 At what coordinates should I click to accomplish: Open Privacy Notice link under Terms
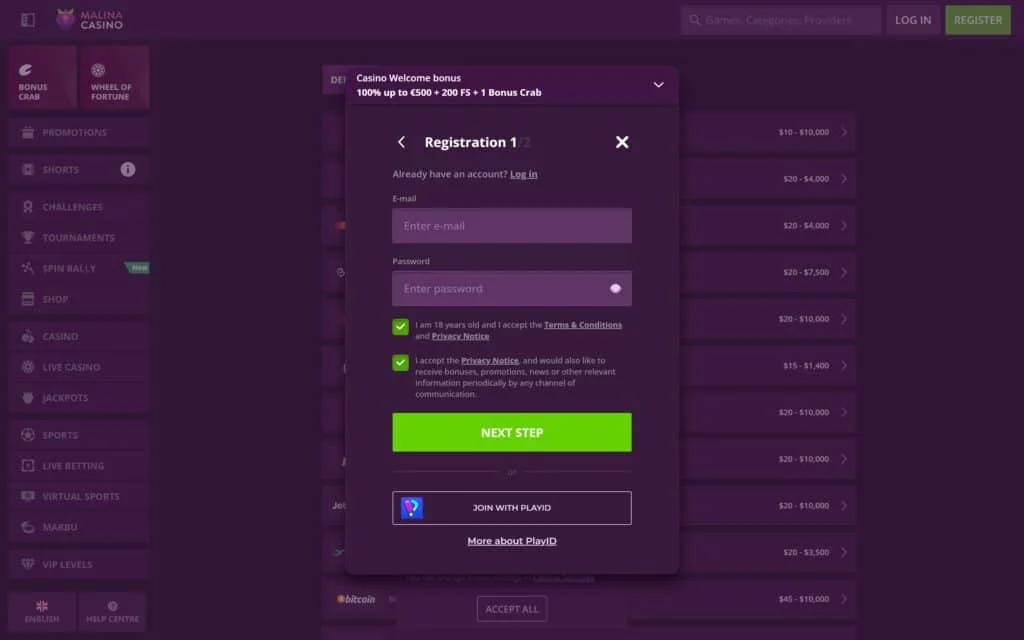click(460, 336)
